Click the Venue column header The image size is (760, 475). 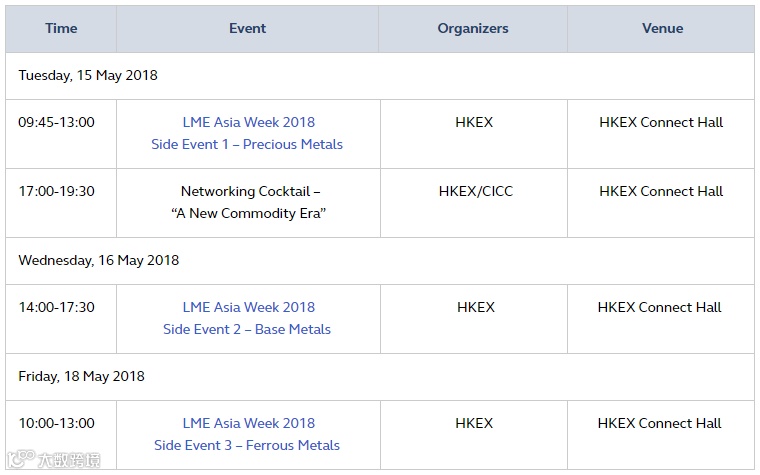[x=662, y=29]
